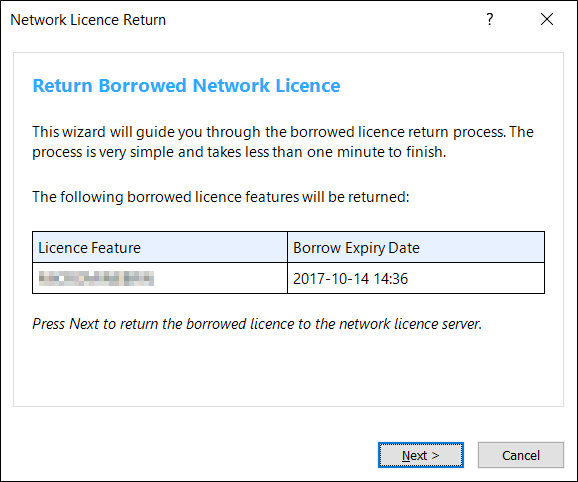The height and width of the screenshot is (482, 578).
Task: Click the Next button to return the licence
Action: 421,455
